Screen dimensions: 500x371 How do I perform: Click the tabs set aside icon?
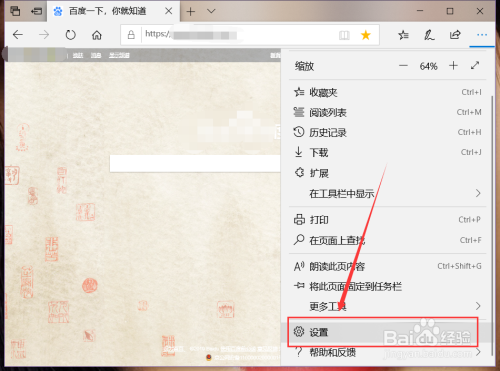pyautogui.click(x=15, y=11)
